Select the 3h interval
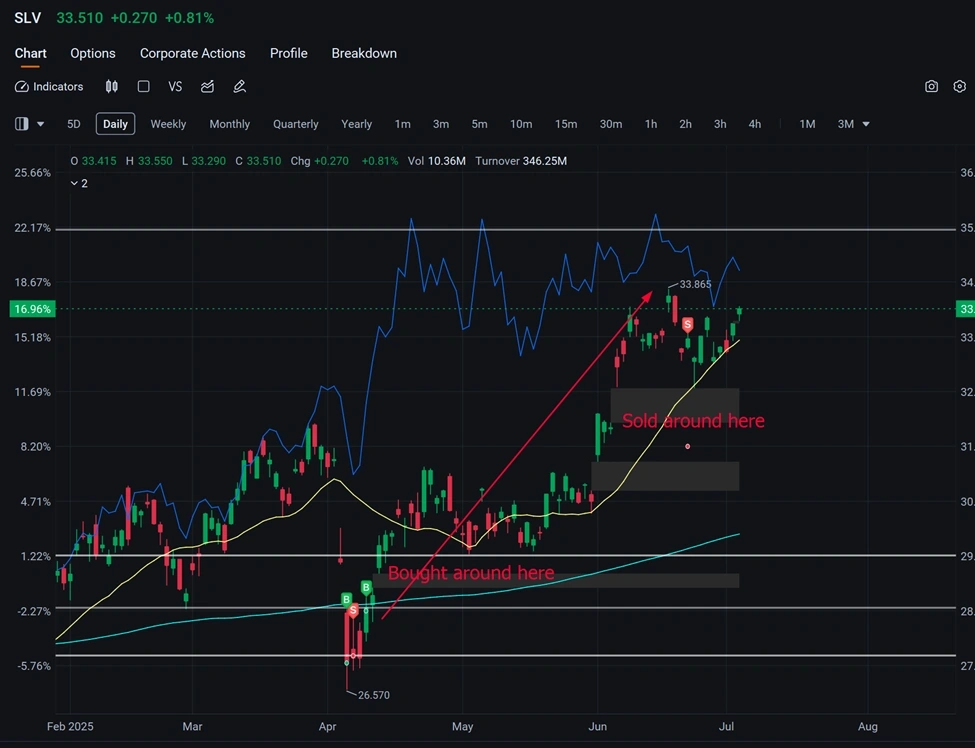975x748 pixels. [720, 124]
